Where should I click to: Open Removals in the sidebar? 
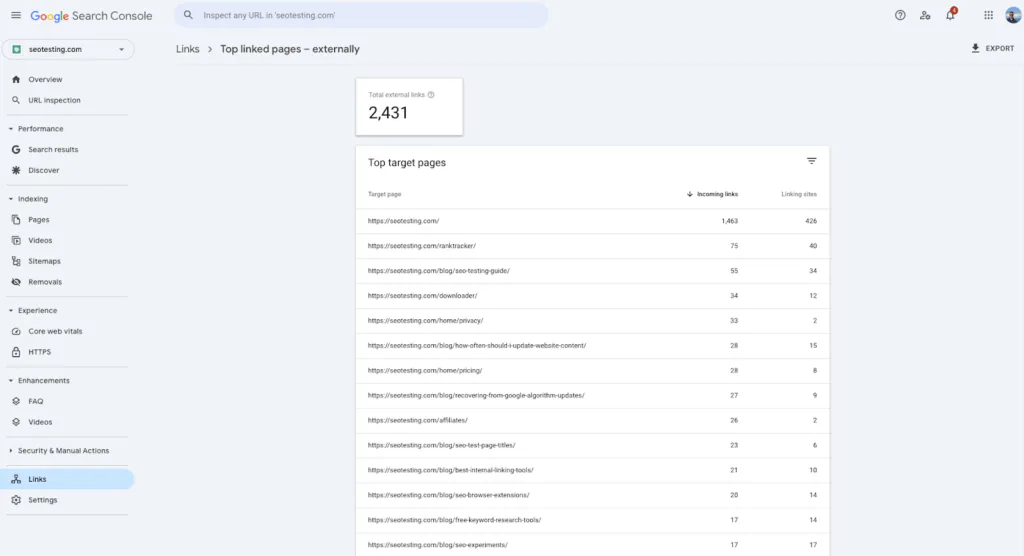pos(45,282)
